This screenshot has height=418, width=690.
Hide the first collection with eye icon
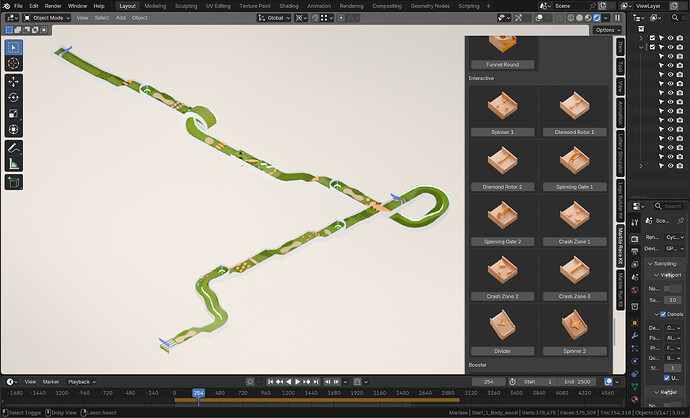pos(670,38)
